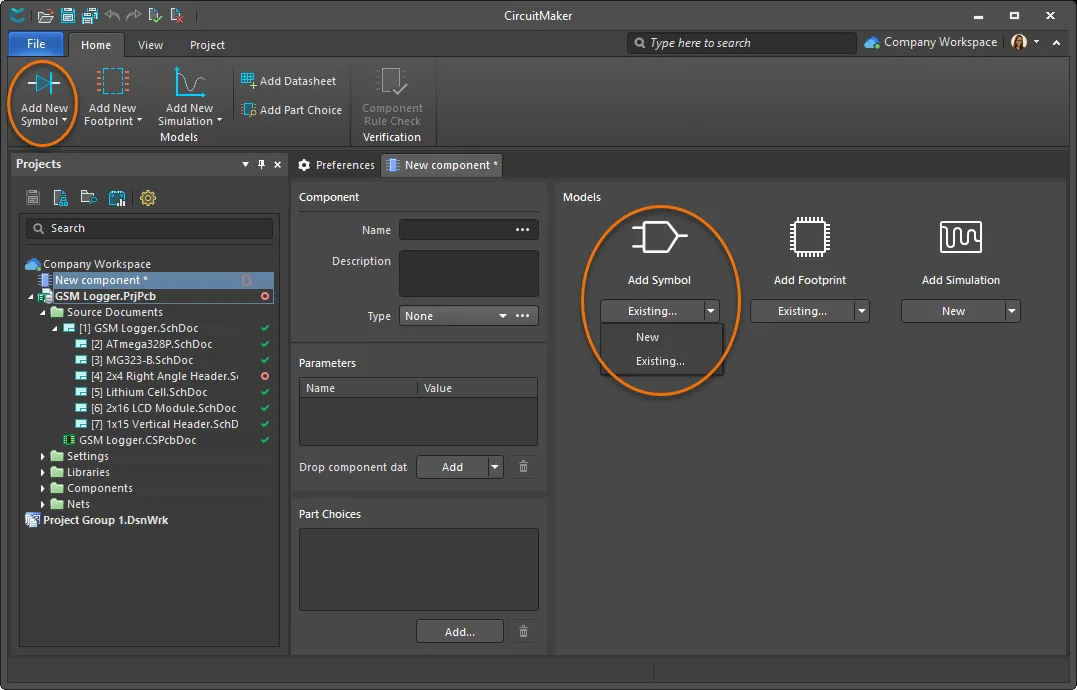
Task: Click the large Add Footprint chip icon
Action: [x=810, y=237]
